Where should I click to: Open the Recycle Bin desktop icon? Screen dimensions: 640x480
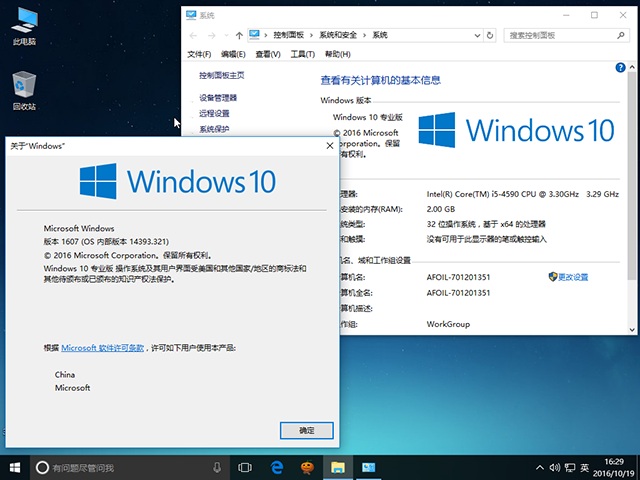[x=24, y=86]
